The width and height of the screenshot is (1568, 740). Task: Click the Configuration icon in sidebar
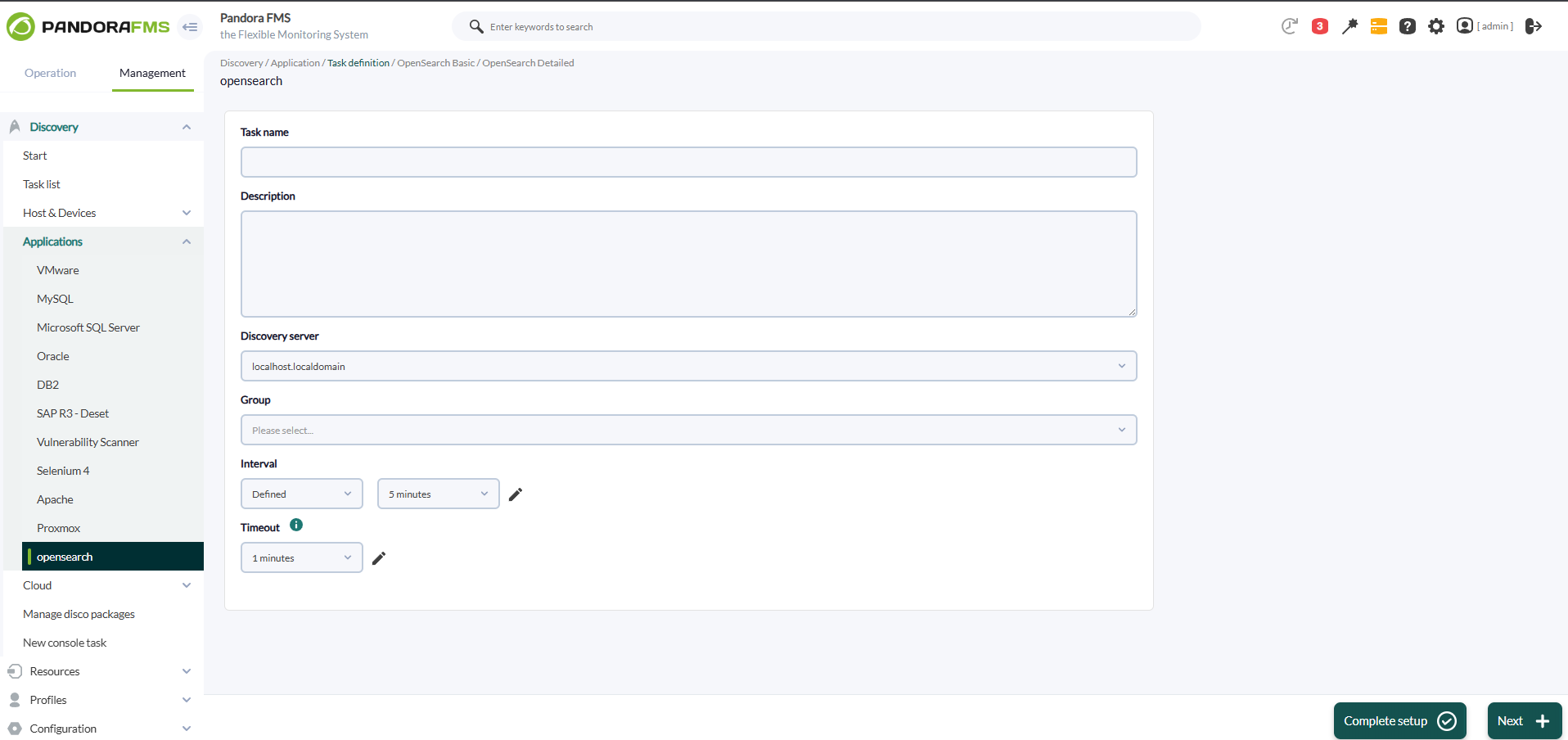coord(15,729)
